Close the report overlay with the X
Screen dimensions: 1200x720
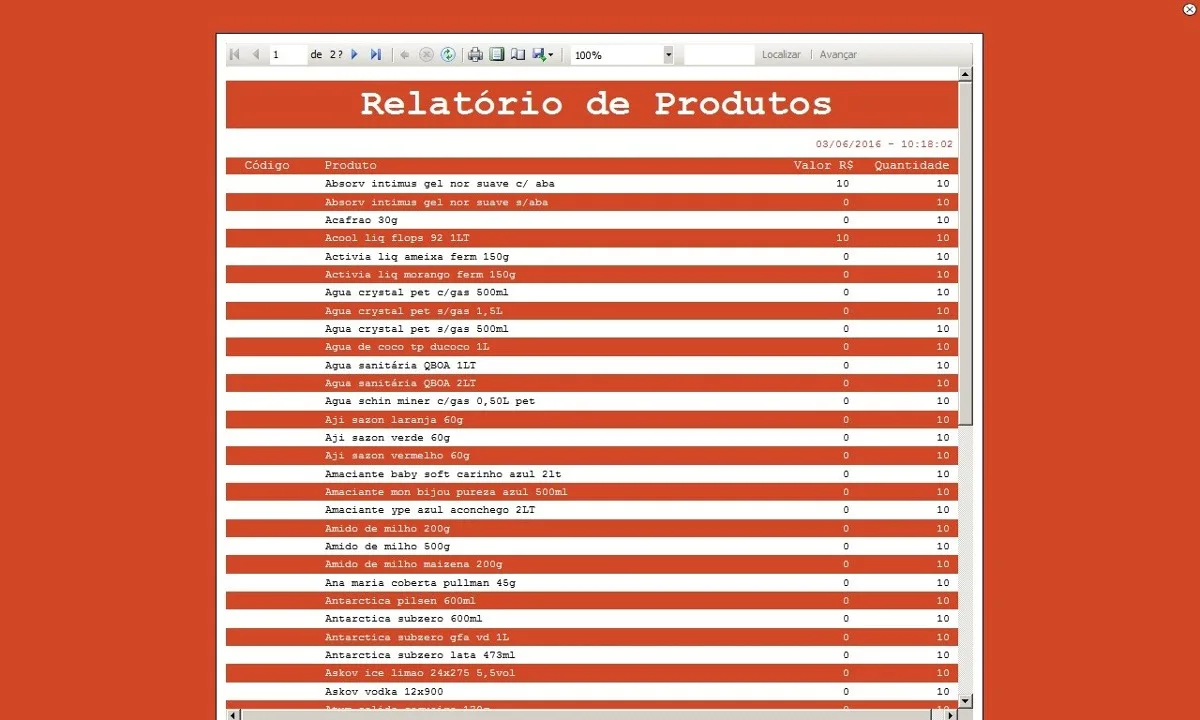coord(1187,9)
